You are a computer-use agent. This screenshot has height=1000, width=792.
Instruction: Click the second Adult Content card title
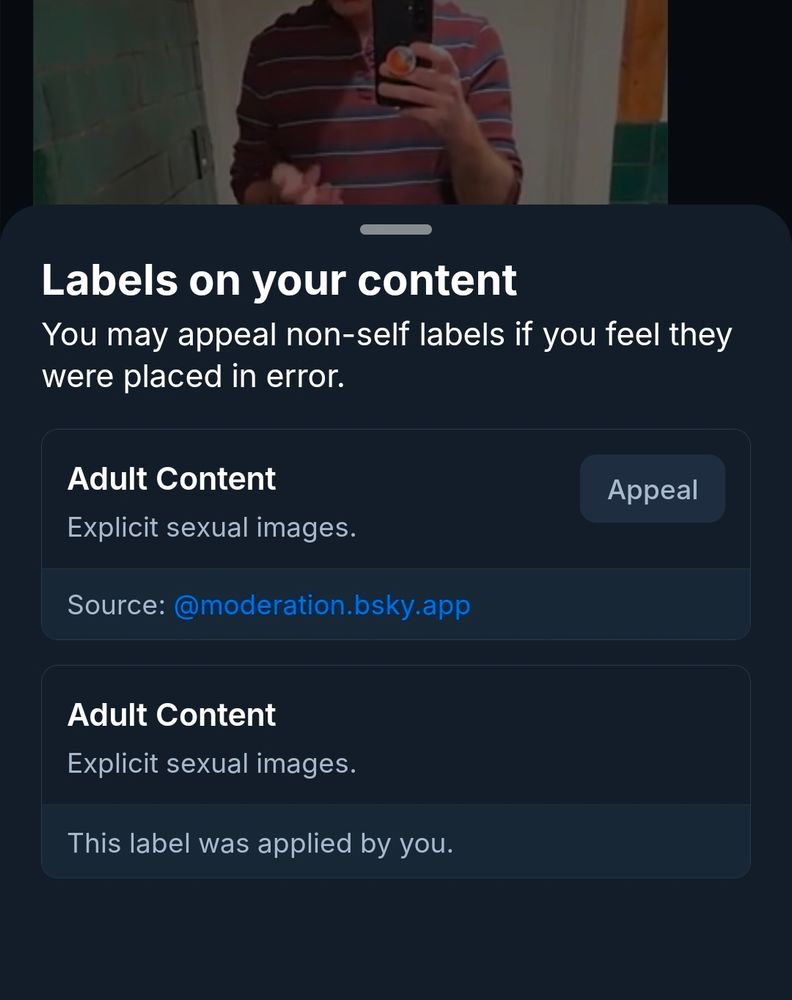171,715
